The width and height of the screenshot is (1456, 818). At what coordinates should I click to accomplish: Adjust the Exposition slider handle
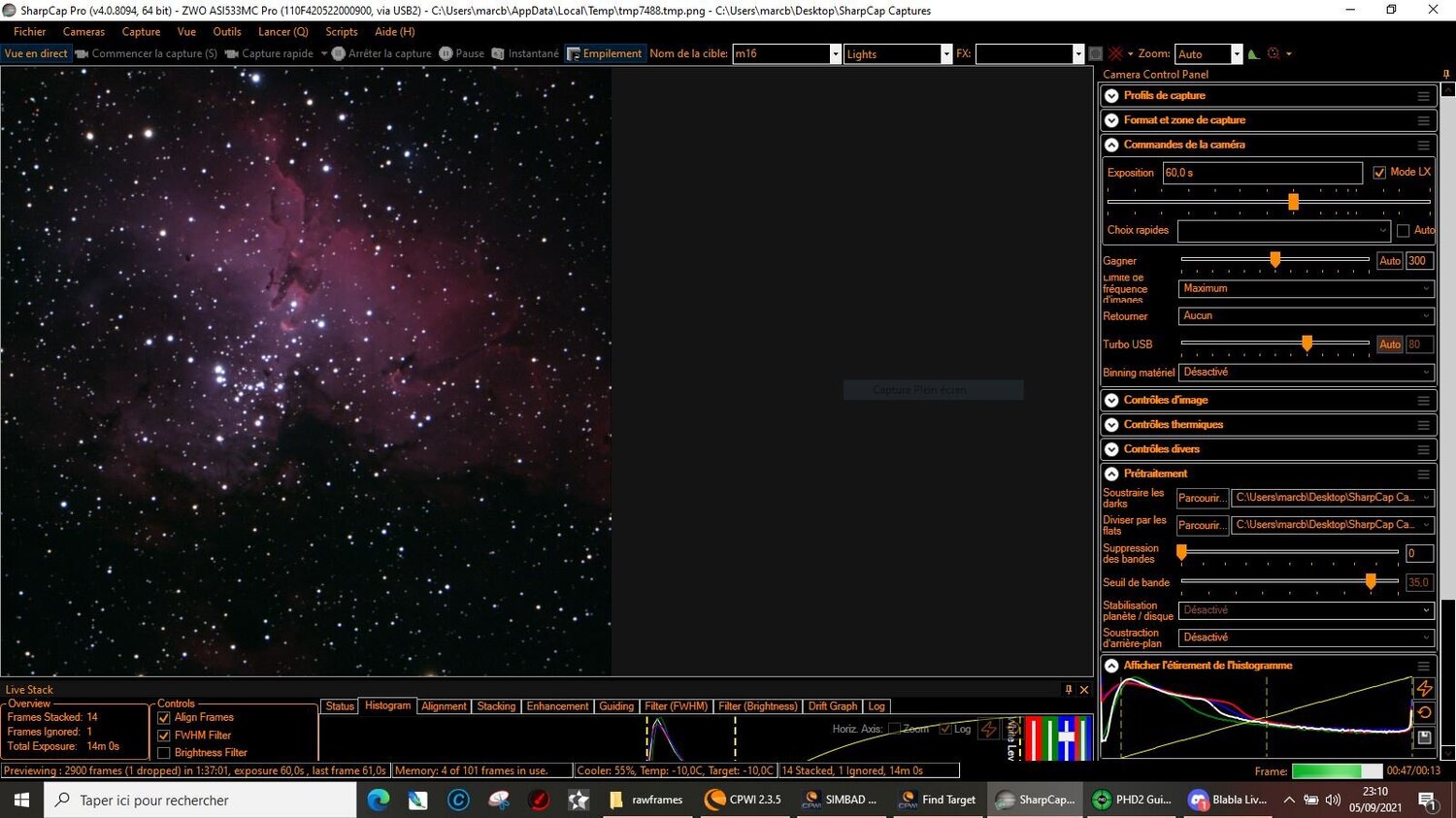(1293, 202)
